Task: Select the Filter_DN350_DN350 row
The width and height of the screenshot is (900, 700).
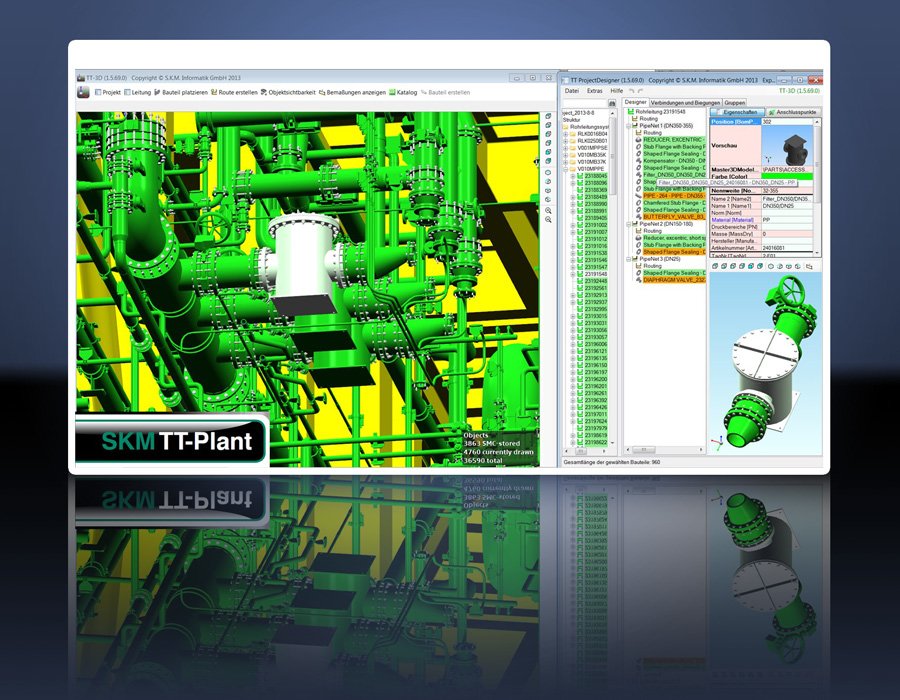Action: (674, 175)
